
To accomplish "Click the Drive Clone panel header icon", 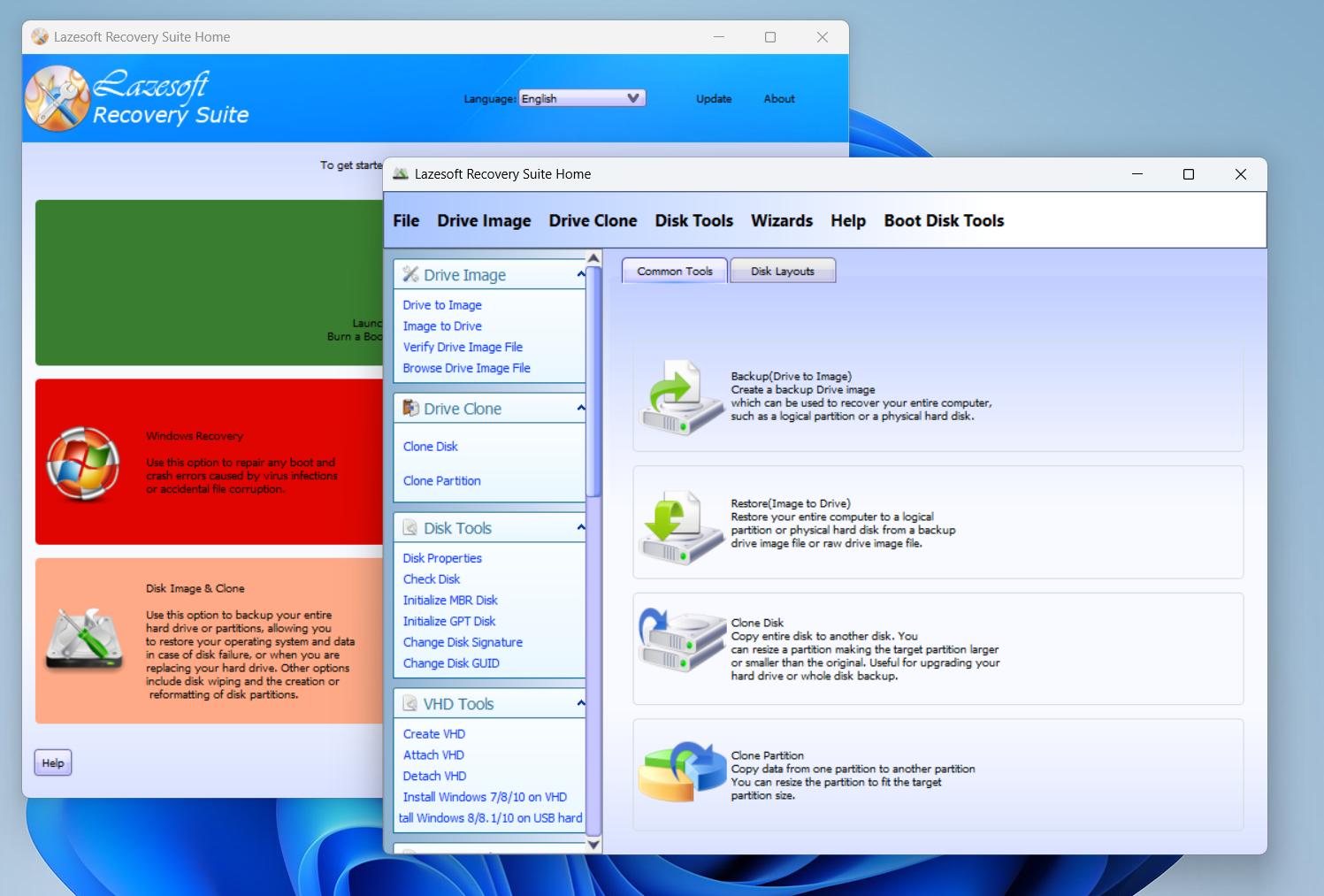I will (x=410, y=409).
